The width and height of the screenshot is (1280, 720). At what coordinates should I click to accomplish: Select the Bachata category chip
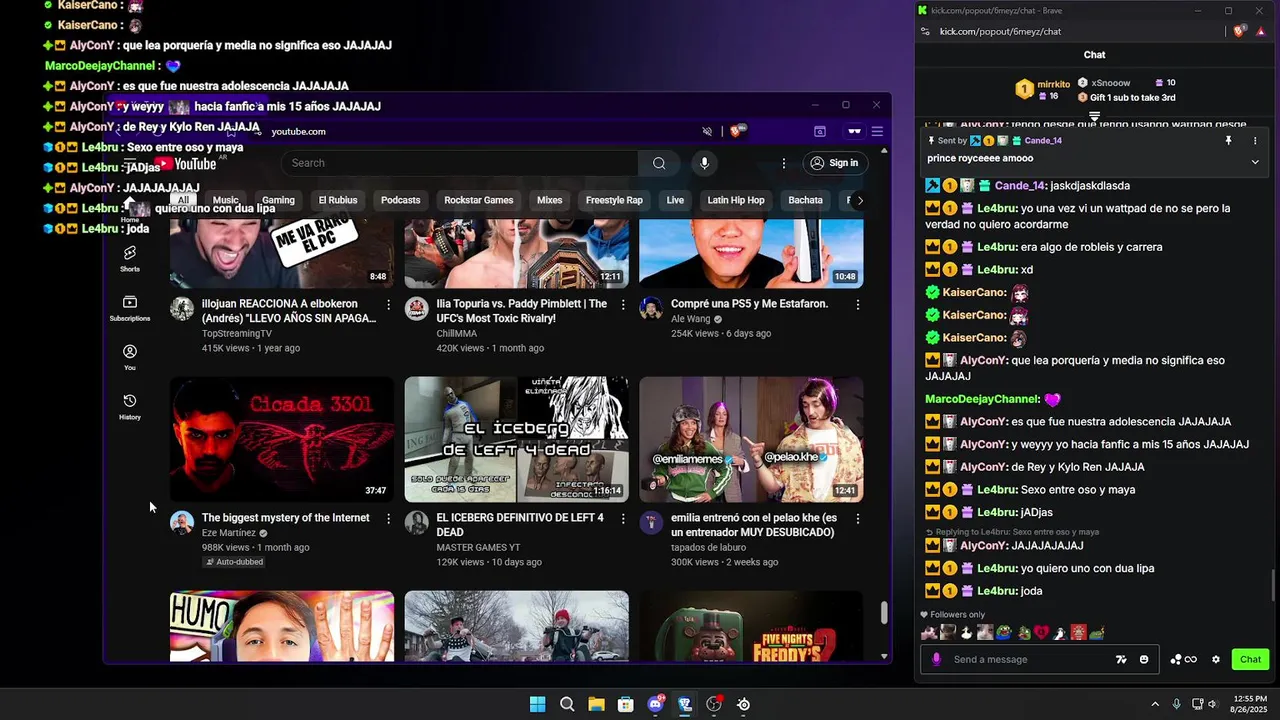click(805, 200)
